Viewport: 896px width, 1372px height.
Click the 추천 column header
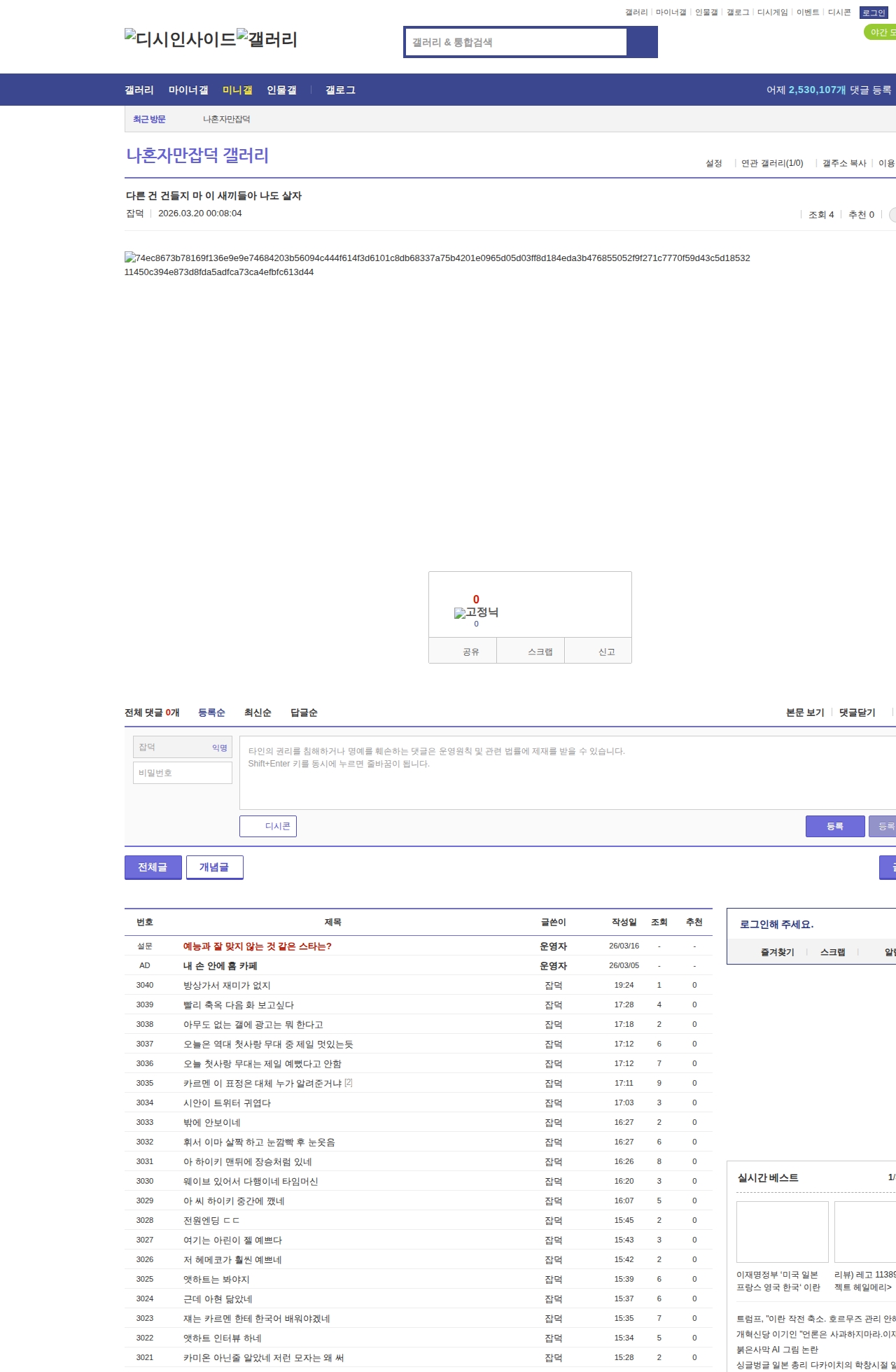694,922
